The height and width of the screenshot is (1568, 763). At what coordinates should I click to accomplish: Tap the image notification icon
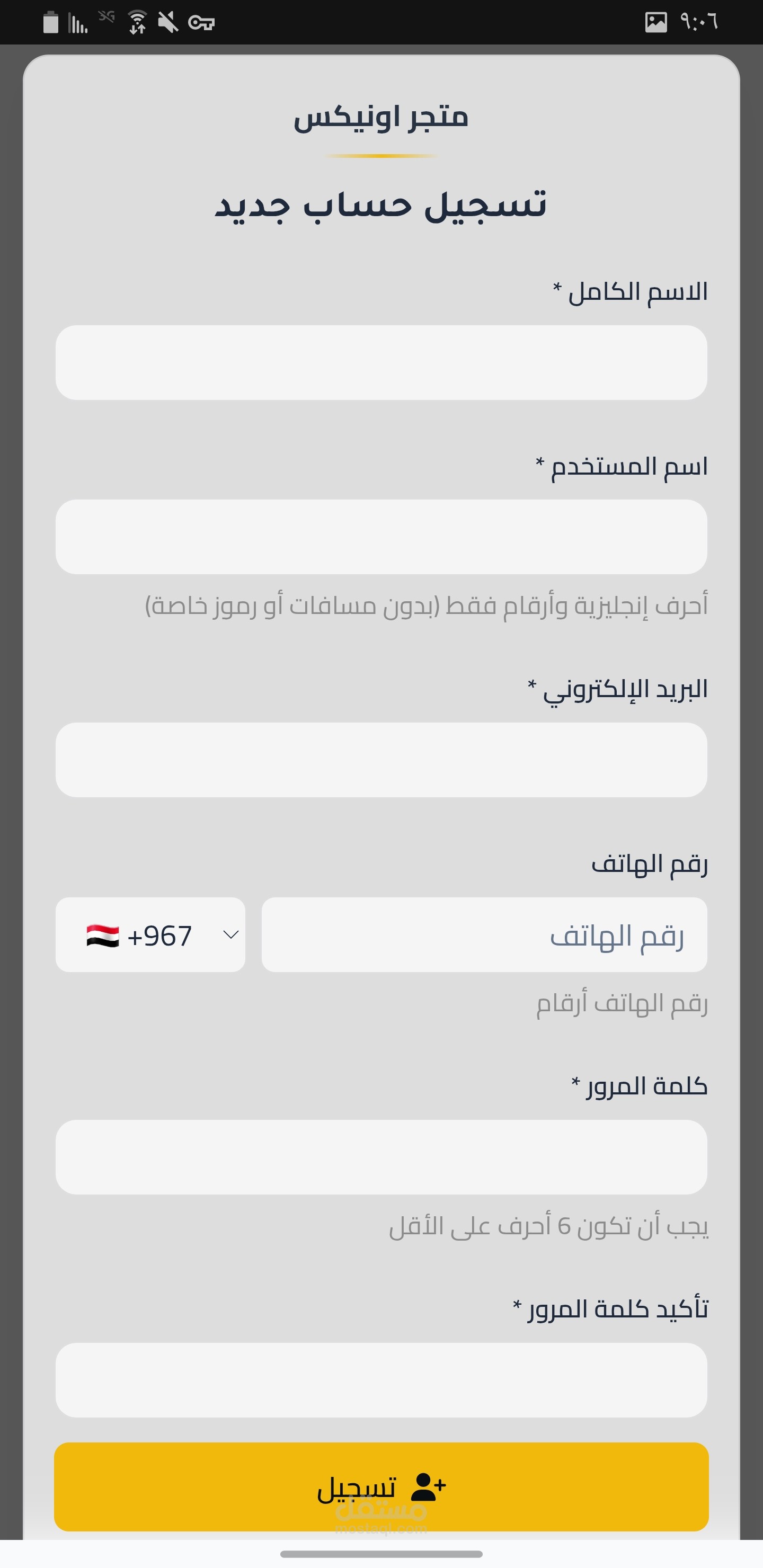[x=656, y=23]
